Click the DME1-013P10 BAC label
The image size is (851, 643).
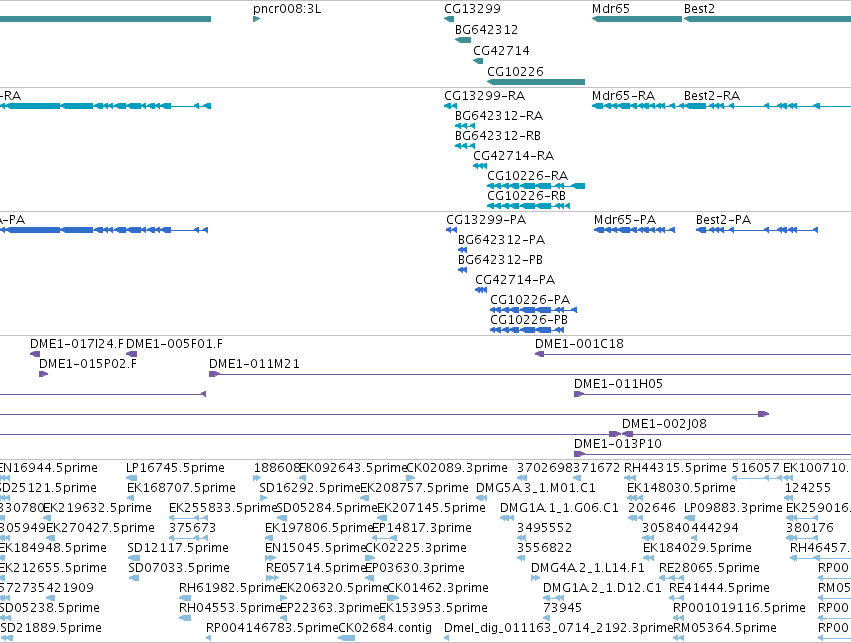(618, 443)
